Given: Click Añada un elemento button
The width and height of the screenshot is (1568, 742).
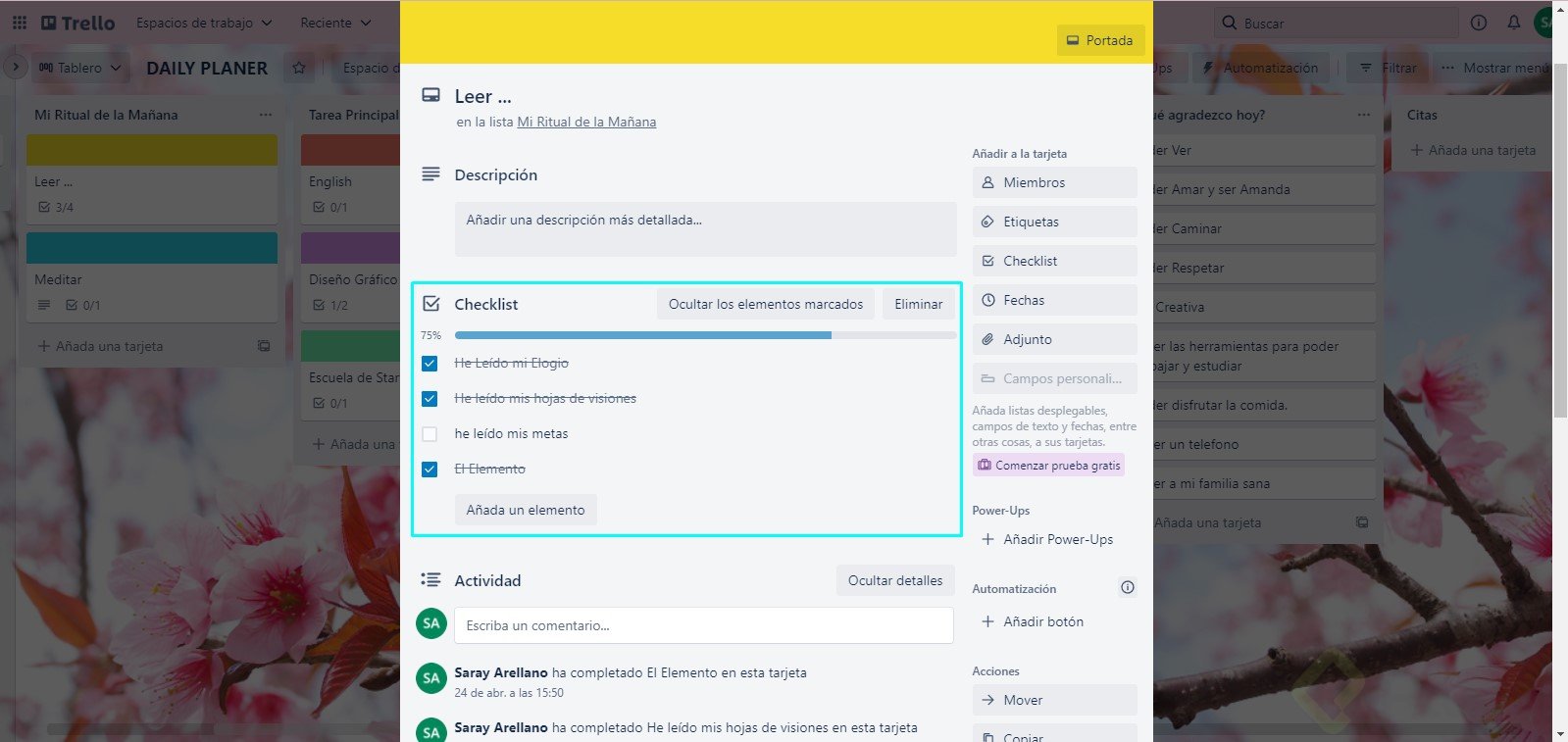Looking at the screenshot, I should tap(526, 510).
